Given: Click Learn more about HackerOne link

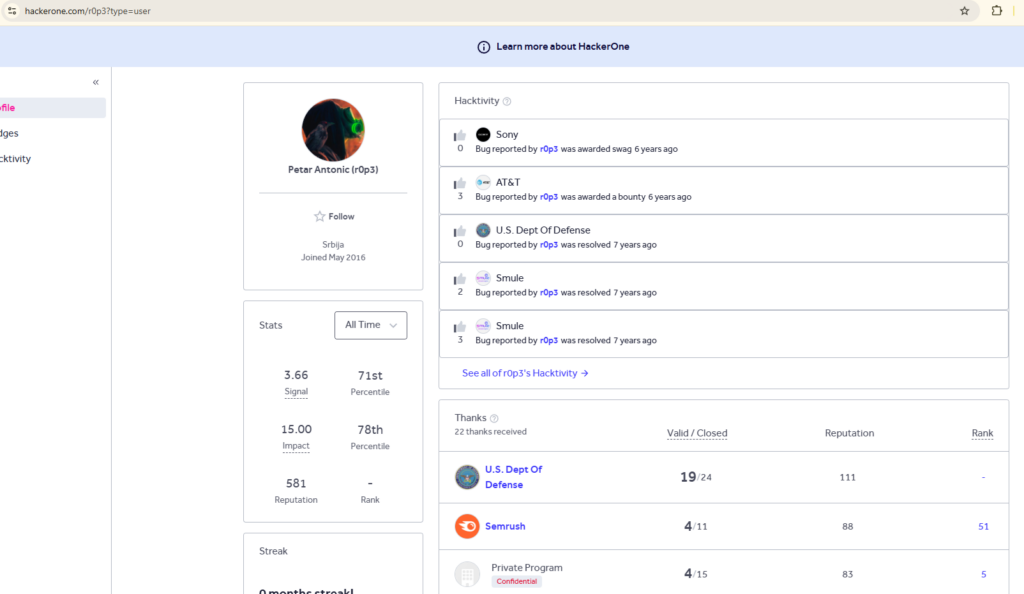Looking at the screenshot, I should click(x=562, y=46).
